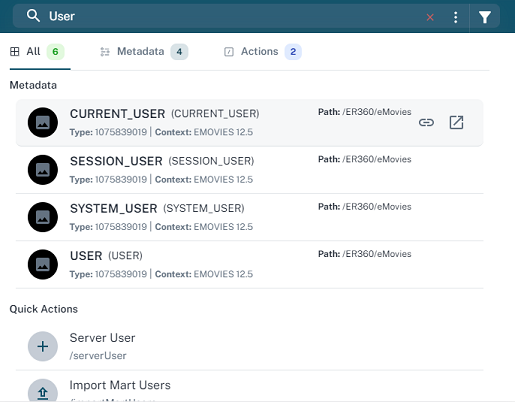Click the CURRENT_USER image icon
The height and width of the screenshot is (405, 515).
point(43,122)
